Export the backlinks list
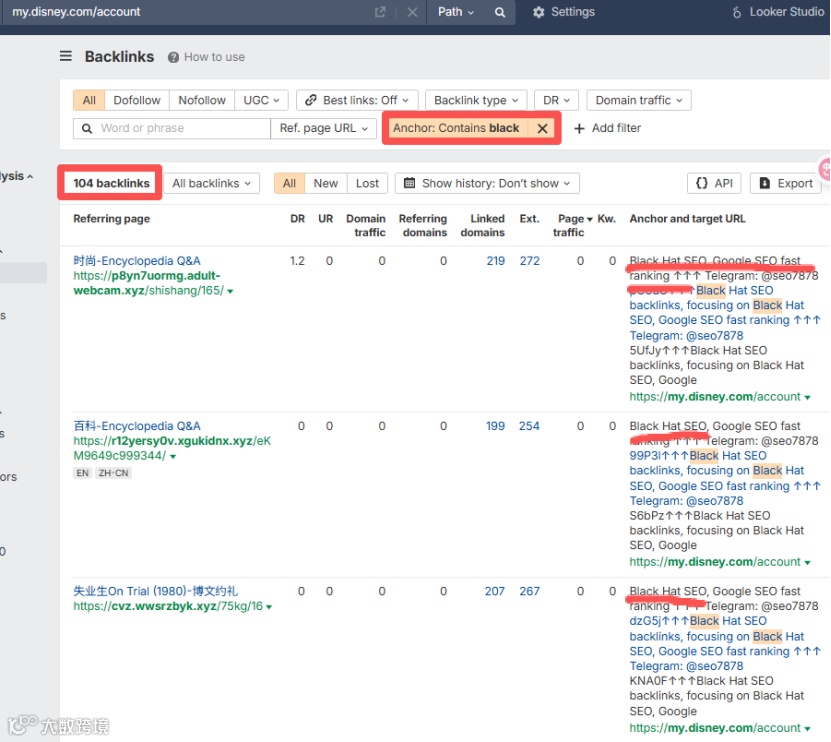This screenshot has height=742, width=831. point(786,183)
